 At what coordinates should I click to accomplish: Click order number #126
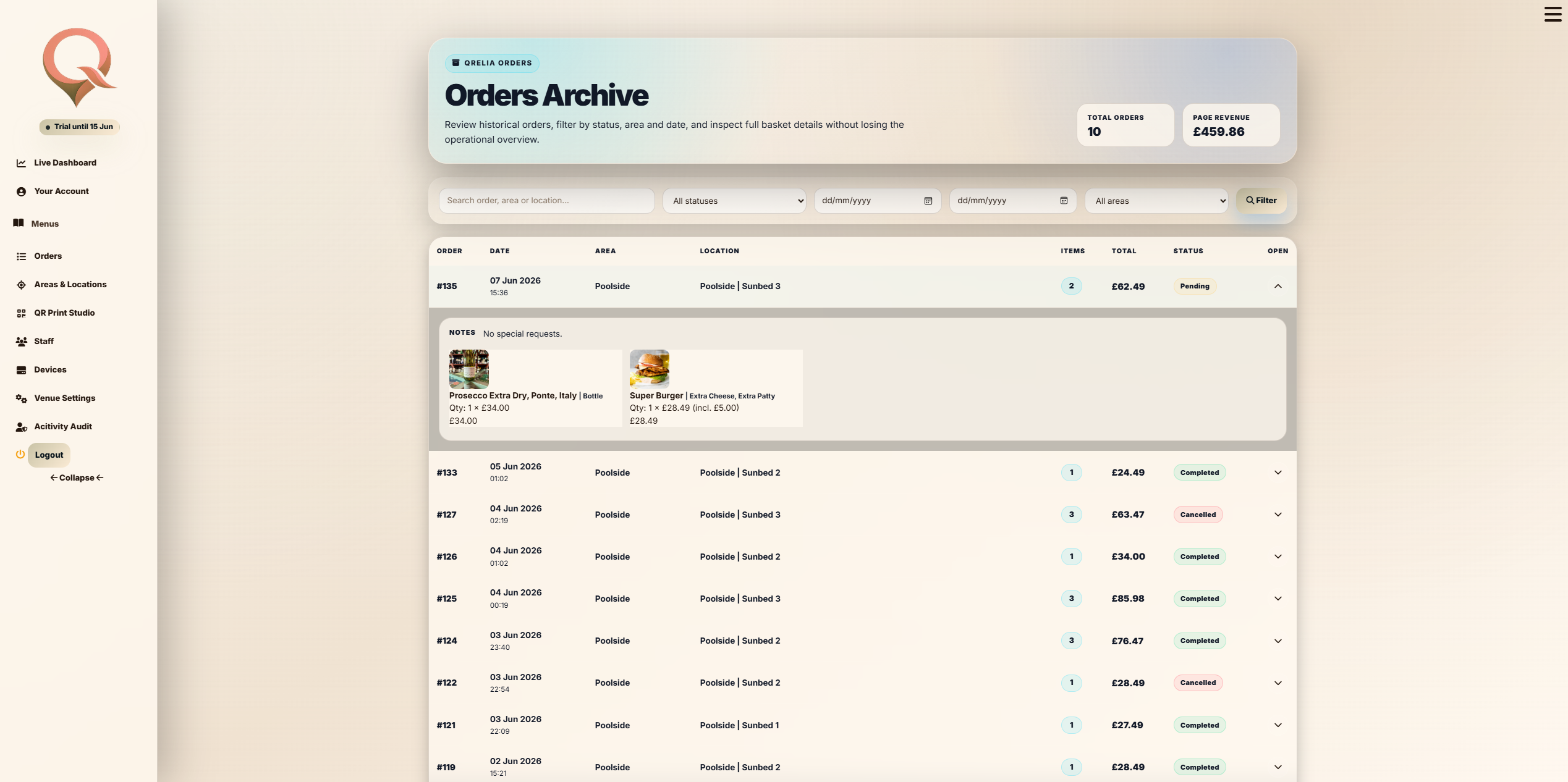[x=447, y=557]
